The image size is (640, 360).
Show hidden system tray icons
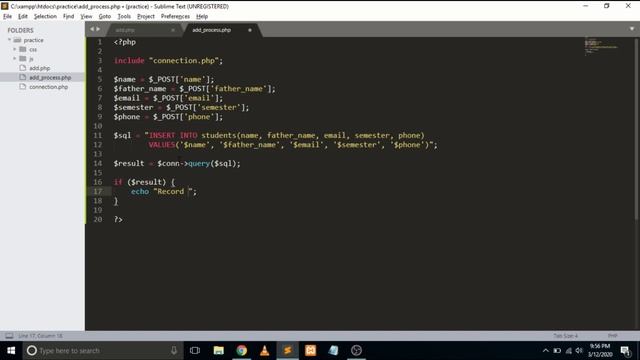[x=546, y=351]
